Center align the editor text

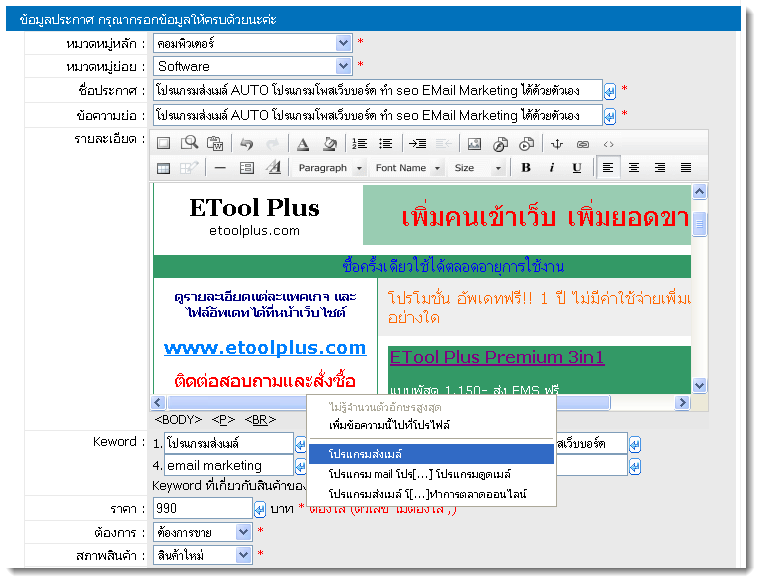click(x=634, y=168)
